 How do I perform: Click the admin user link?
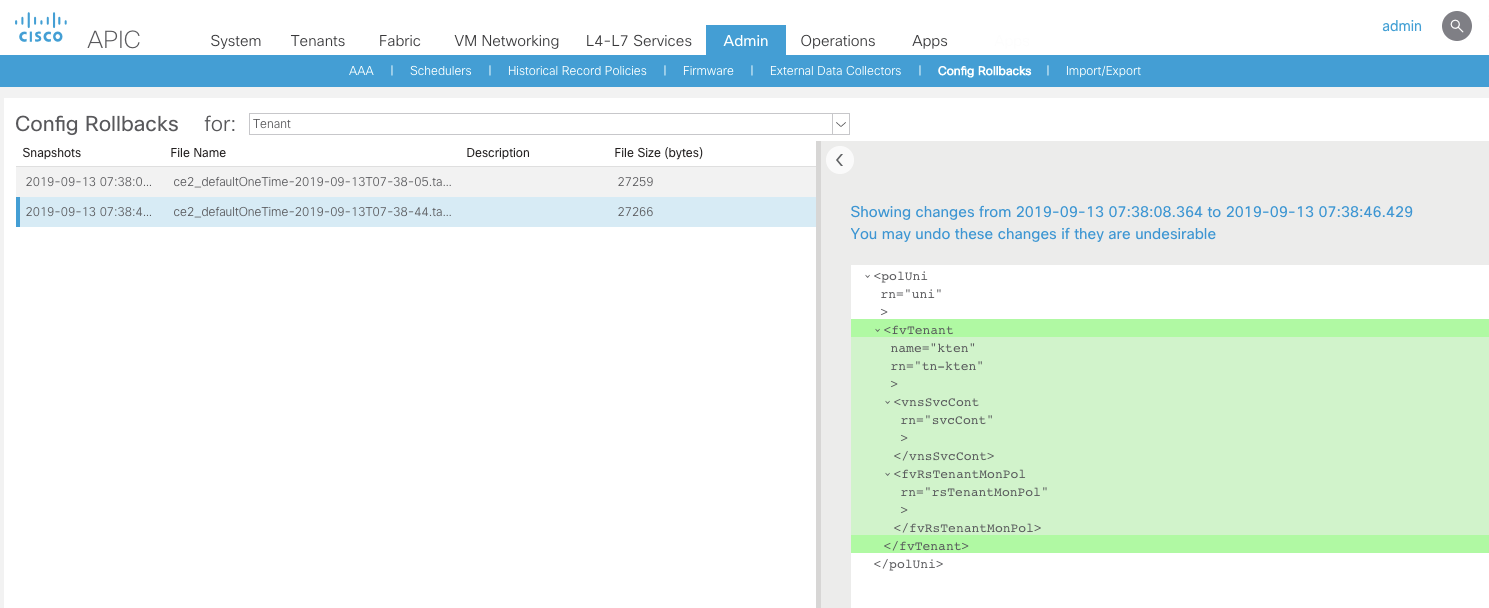point(1401,26)
